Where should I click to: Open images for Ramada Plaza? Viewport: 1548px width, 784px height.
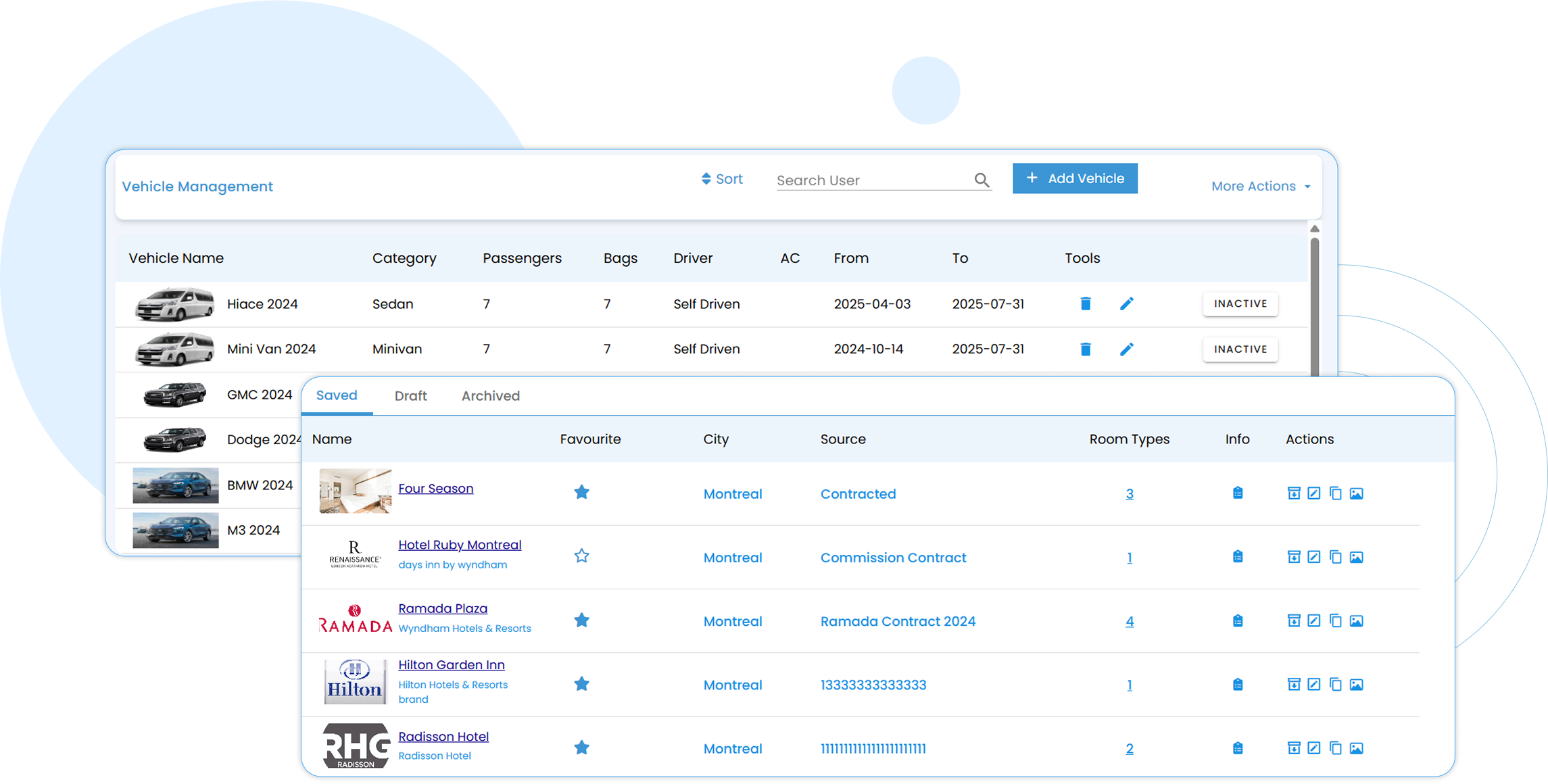click(x=1357, y=620)
